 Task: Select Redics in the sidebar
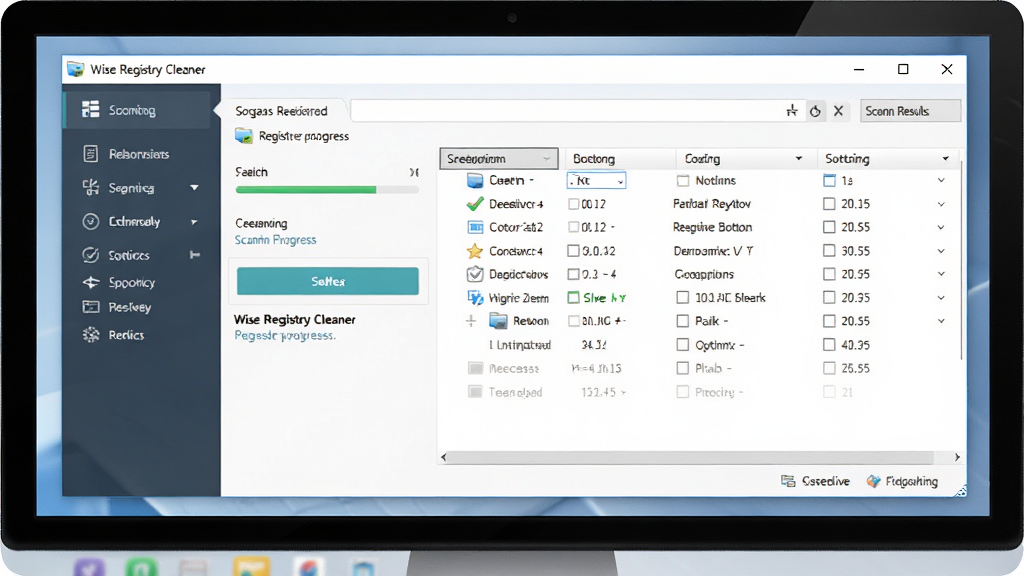click(126, 335)
